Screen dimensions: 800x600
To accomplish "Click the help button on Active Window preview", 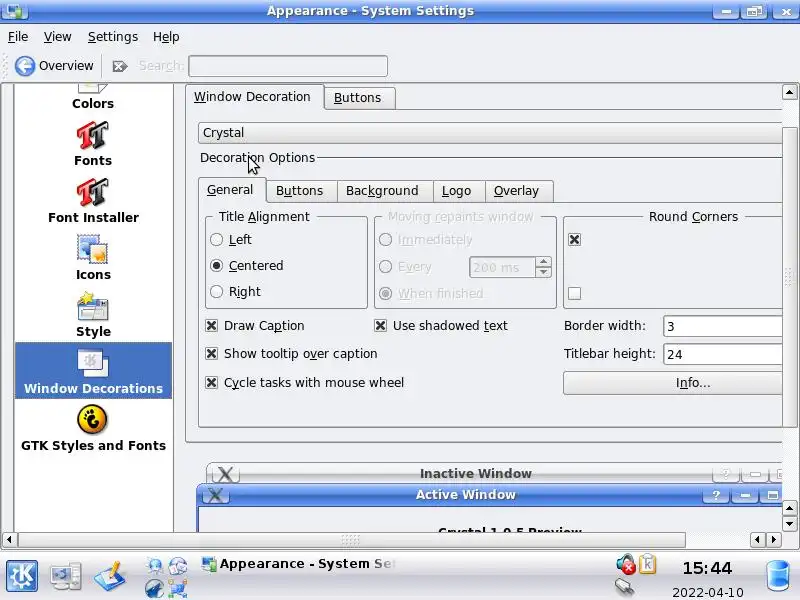I will (715, 495).
